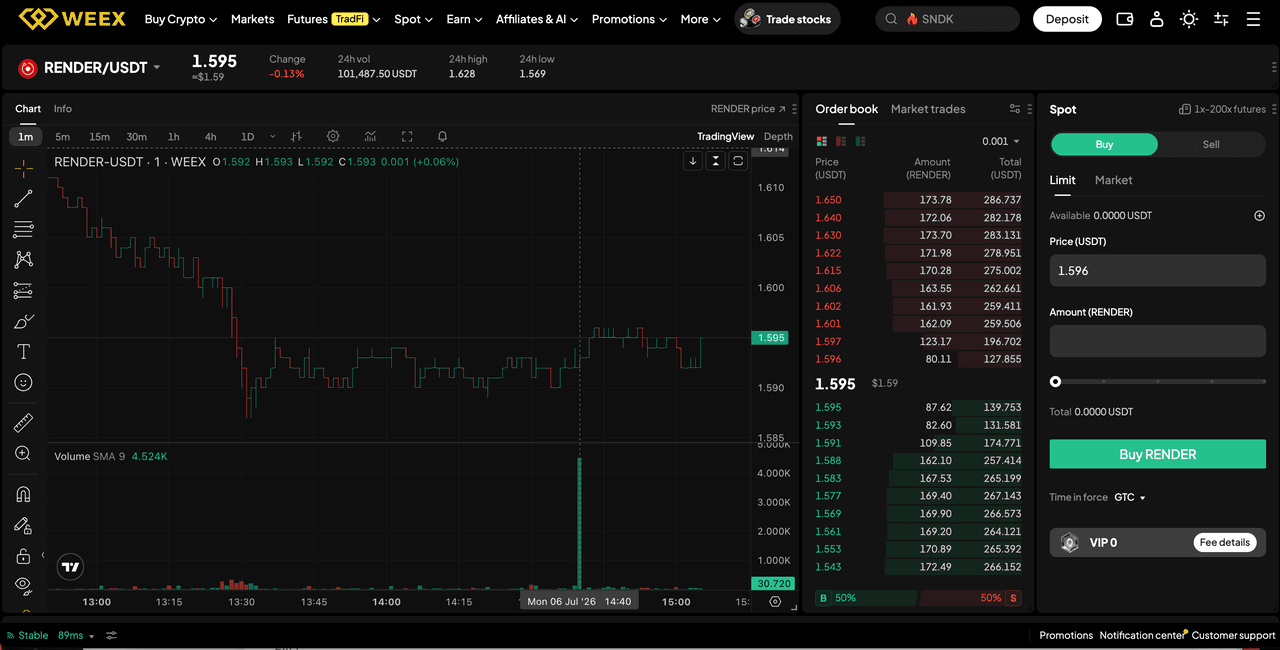Open the hamburger menu icon

coord(1253,19)
